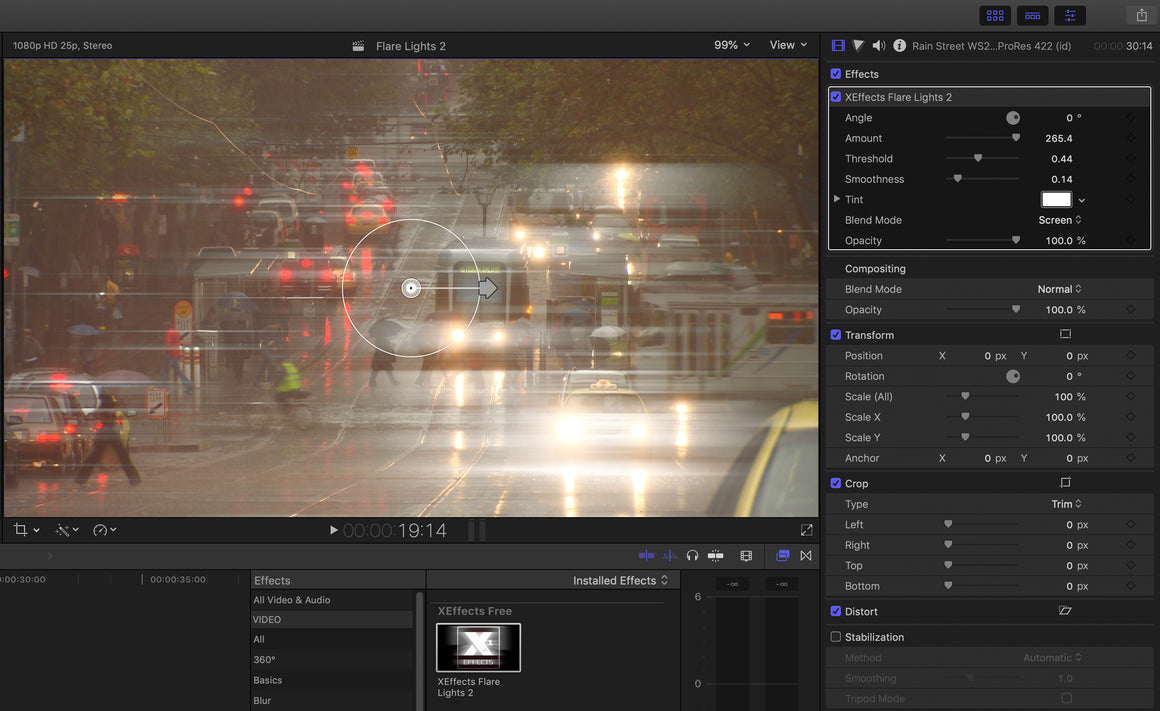Click the audio inspector speaker icon
The width and height of the screenshot is (1160, 711).
tap(878, 46)
